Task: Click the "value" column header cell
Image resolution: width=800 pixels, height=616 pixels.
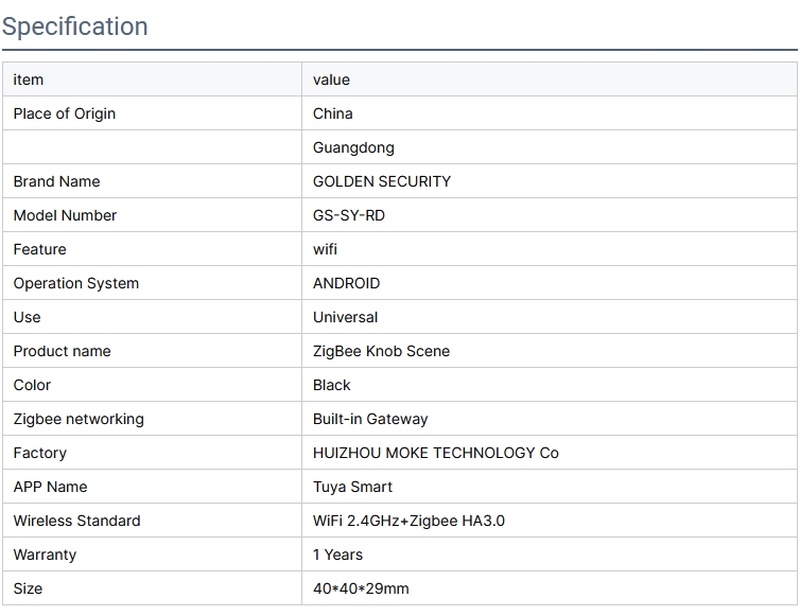Action: coord(331,80)
